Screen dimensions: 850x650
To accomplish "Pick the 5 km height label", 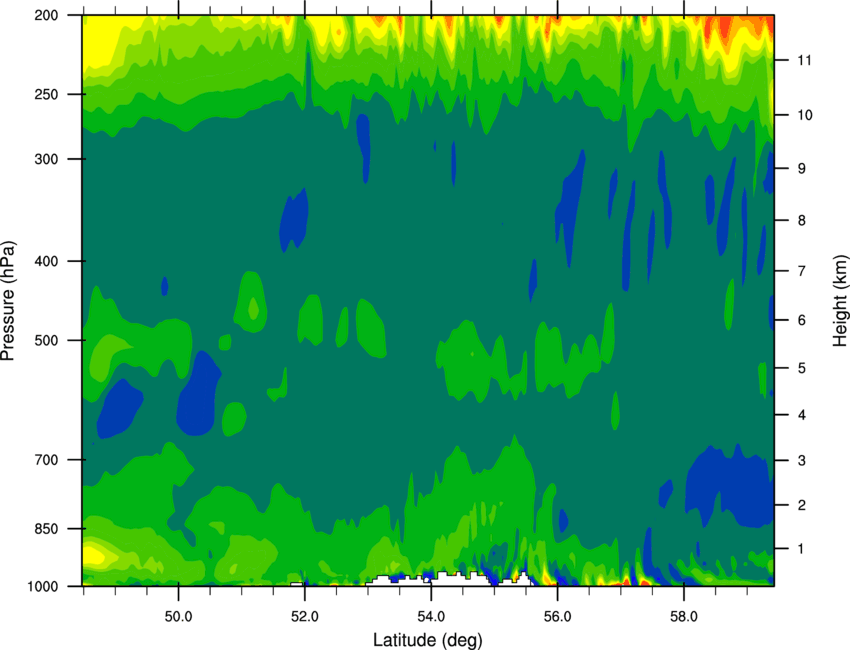I will pyautogui.click(x=801, y=368).
